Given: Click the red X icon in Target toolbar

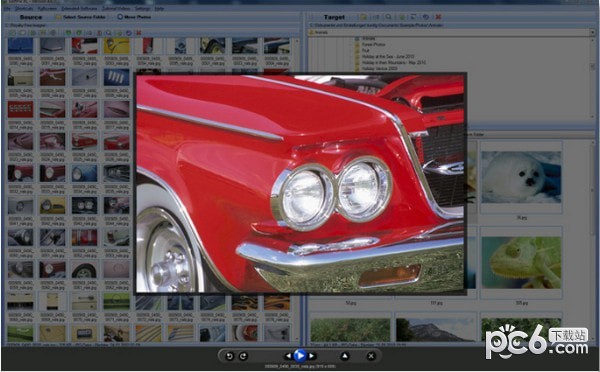Looking at the screenshot, I should pos(439,17).
